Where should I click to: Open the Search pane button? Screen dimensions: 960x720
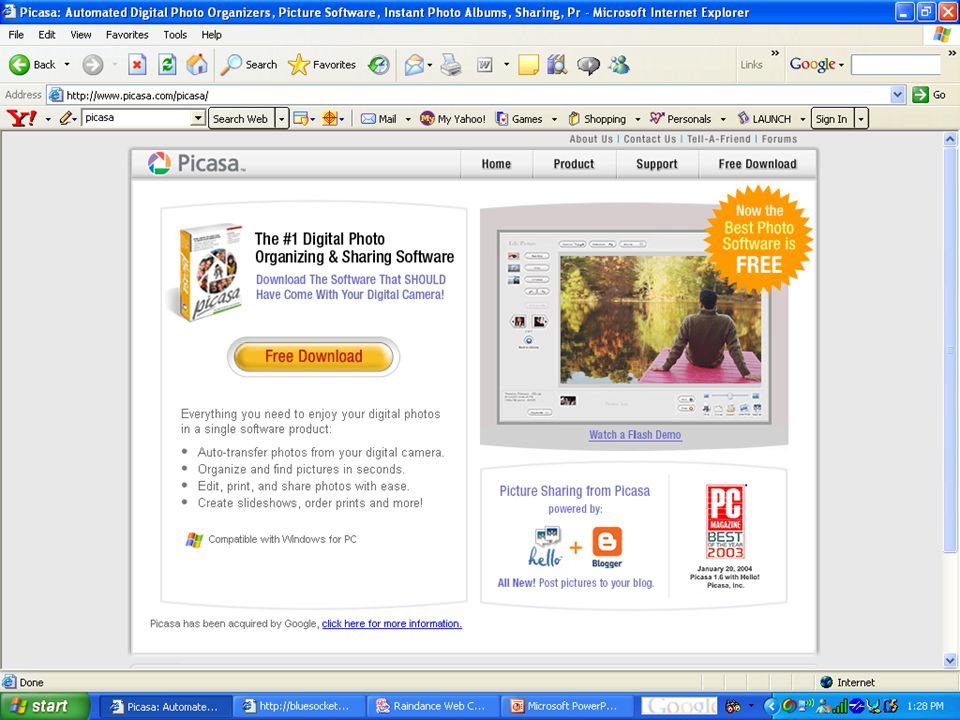(x=249, y=64)
